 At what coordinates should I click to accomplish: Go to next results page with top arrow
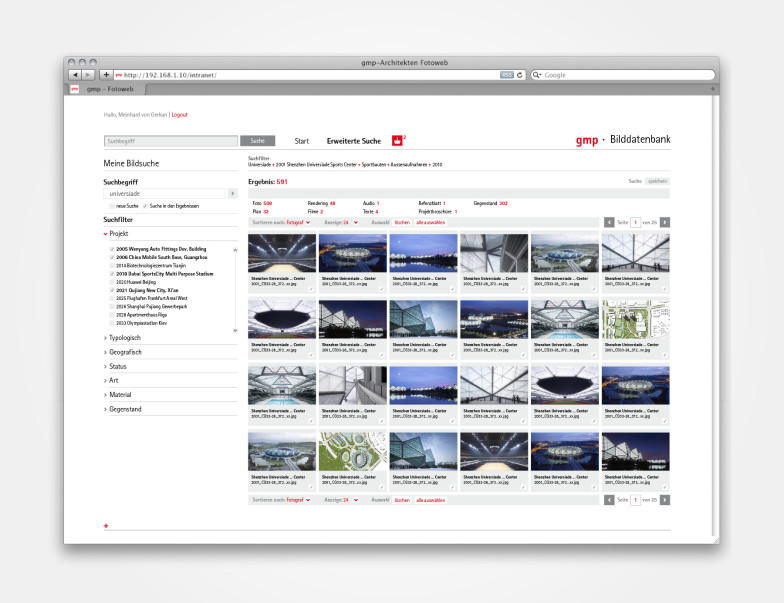click(x=665, y=222)
